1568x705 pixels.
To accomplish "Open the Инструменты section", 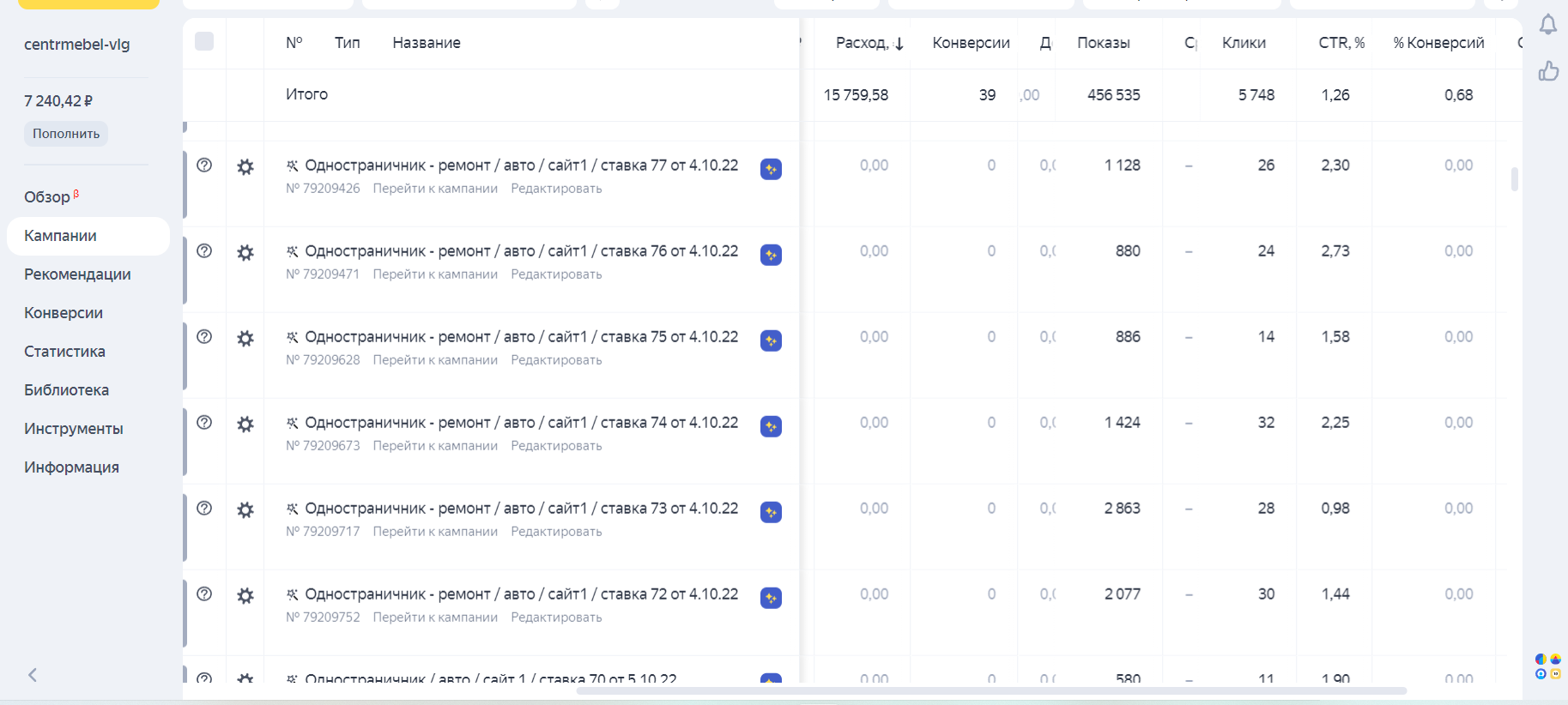I will coord(74,429).
